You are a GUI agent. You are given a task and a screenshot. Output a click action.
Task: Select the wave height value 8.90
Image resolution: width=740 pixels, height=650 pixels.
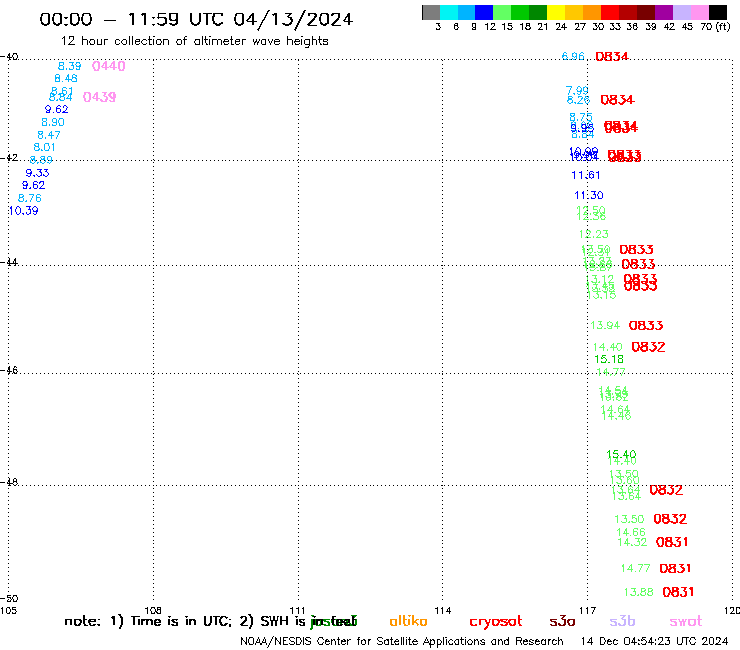coord(53,122)
